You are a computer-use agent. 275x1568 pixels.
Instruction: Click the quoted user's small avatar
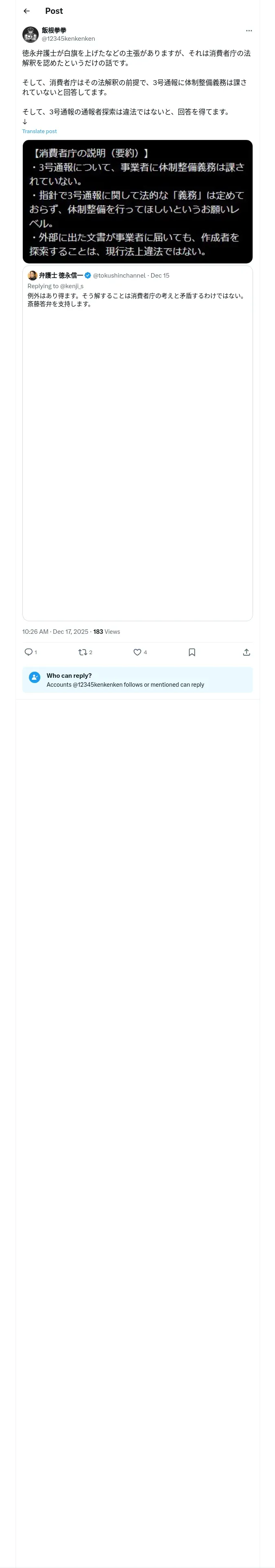(x=32, y=276)
